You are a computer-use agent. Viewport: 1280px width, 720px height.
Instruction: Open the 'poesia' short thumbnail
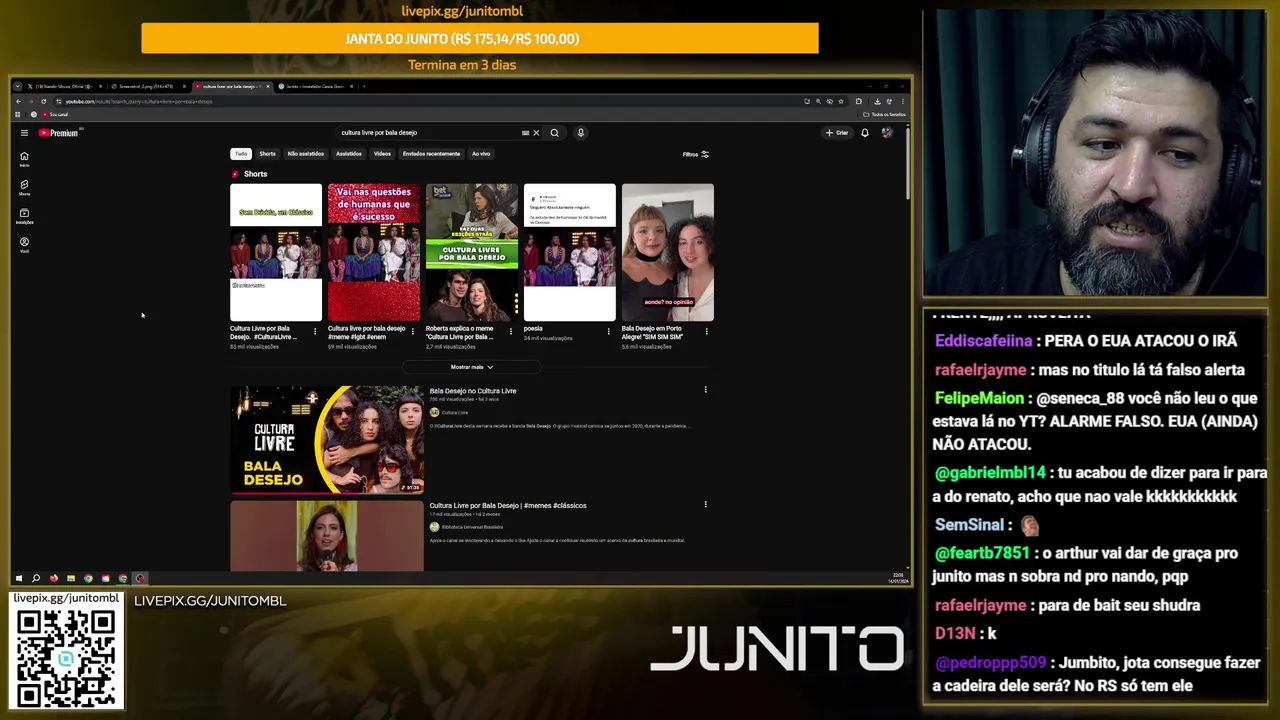tap(570, 252)
